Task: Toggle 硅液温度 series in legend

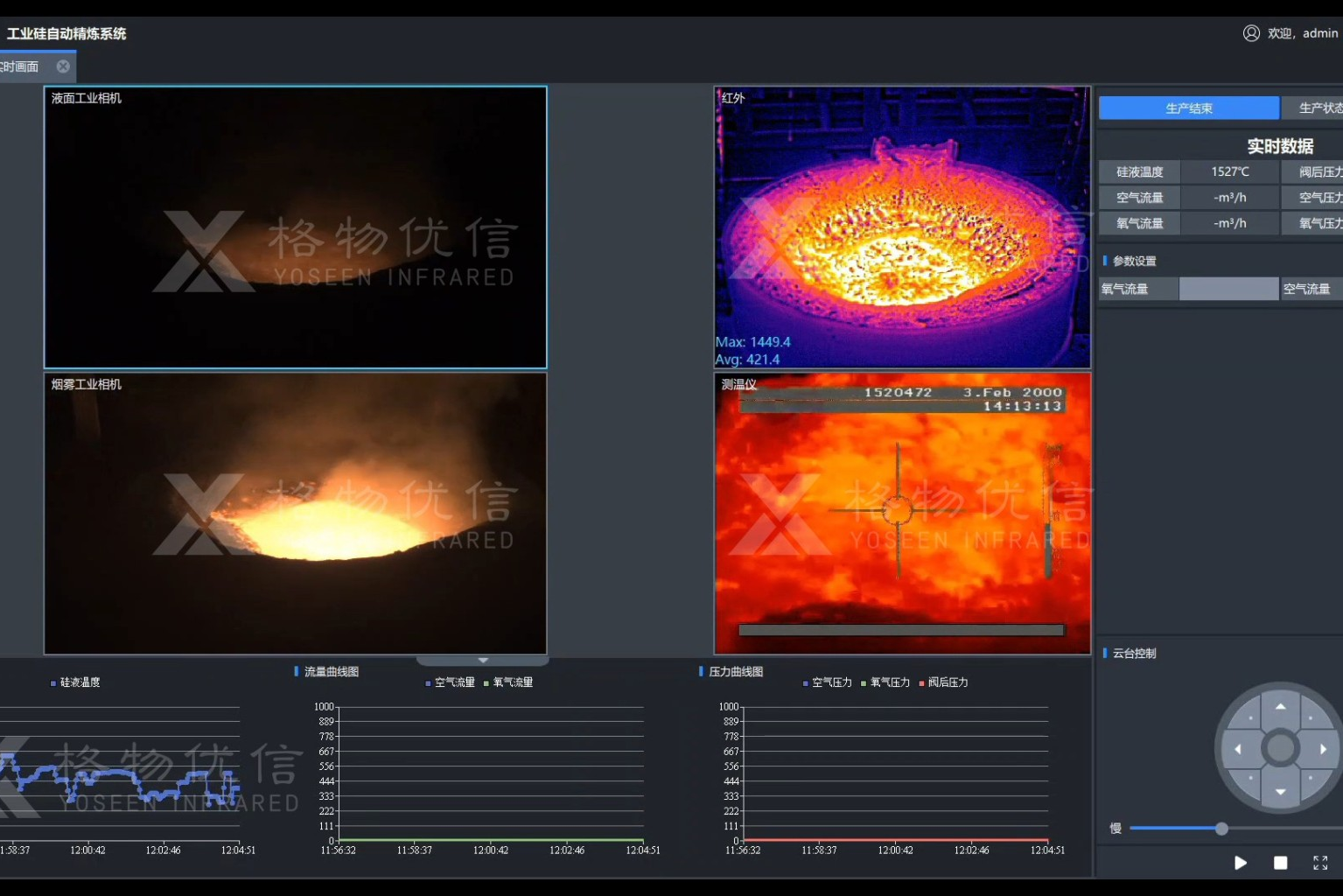Action: pos(76,682)
